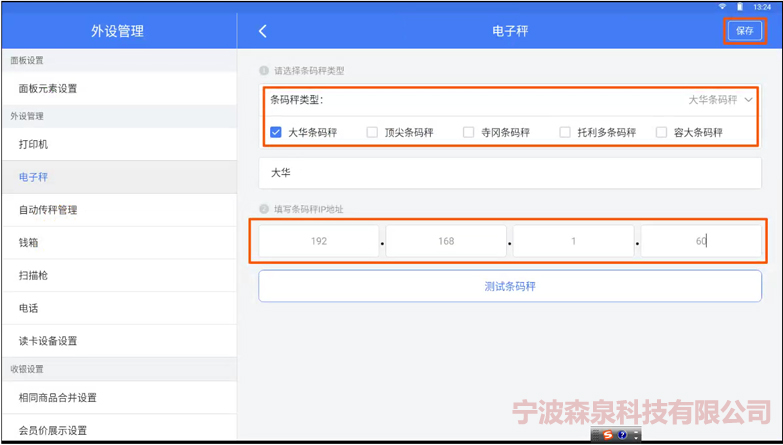The image size is (783, 445).
Task: Check the 顶尖条码秤 checkbox
Action: (372, 132)
